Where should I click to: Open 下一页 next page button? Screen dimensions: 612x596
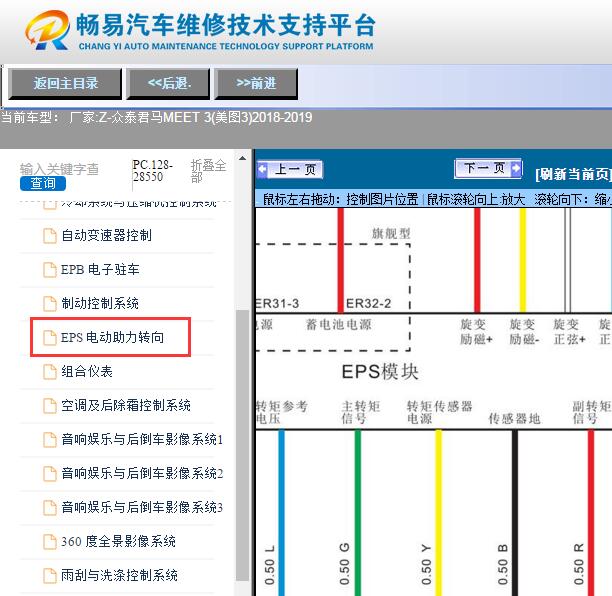[x=488, y=169]
